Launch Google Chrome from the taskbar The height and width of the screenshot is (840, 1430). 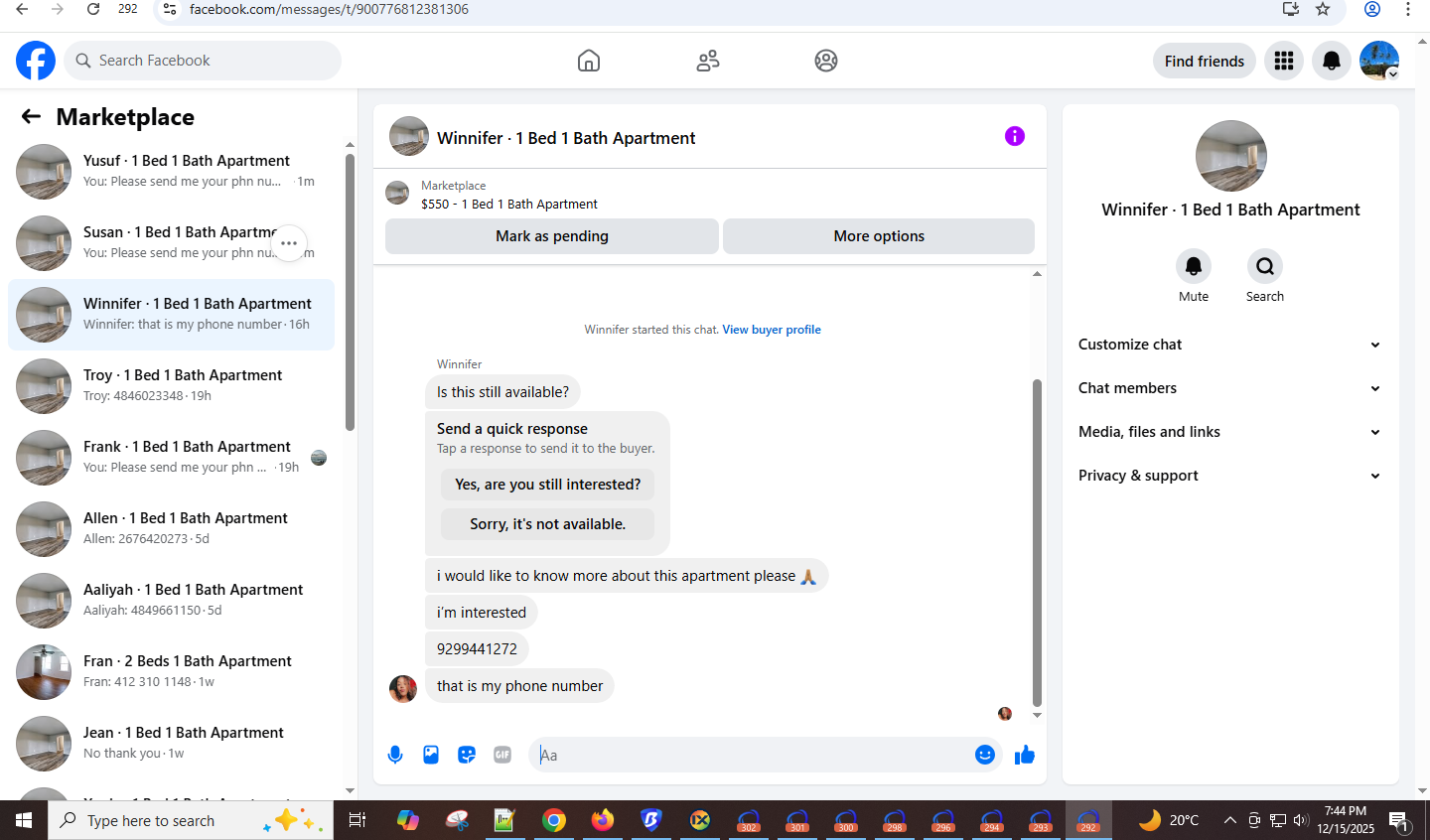(554, 820)
